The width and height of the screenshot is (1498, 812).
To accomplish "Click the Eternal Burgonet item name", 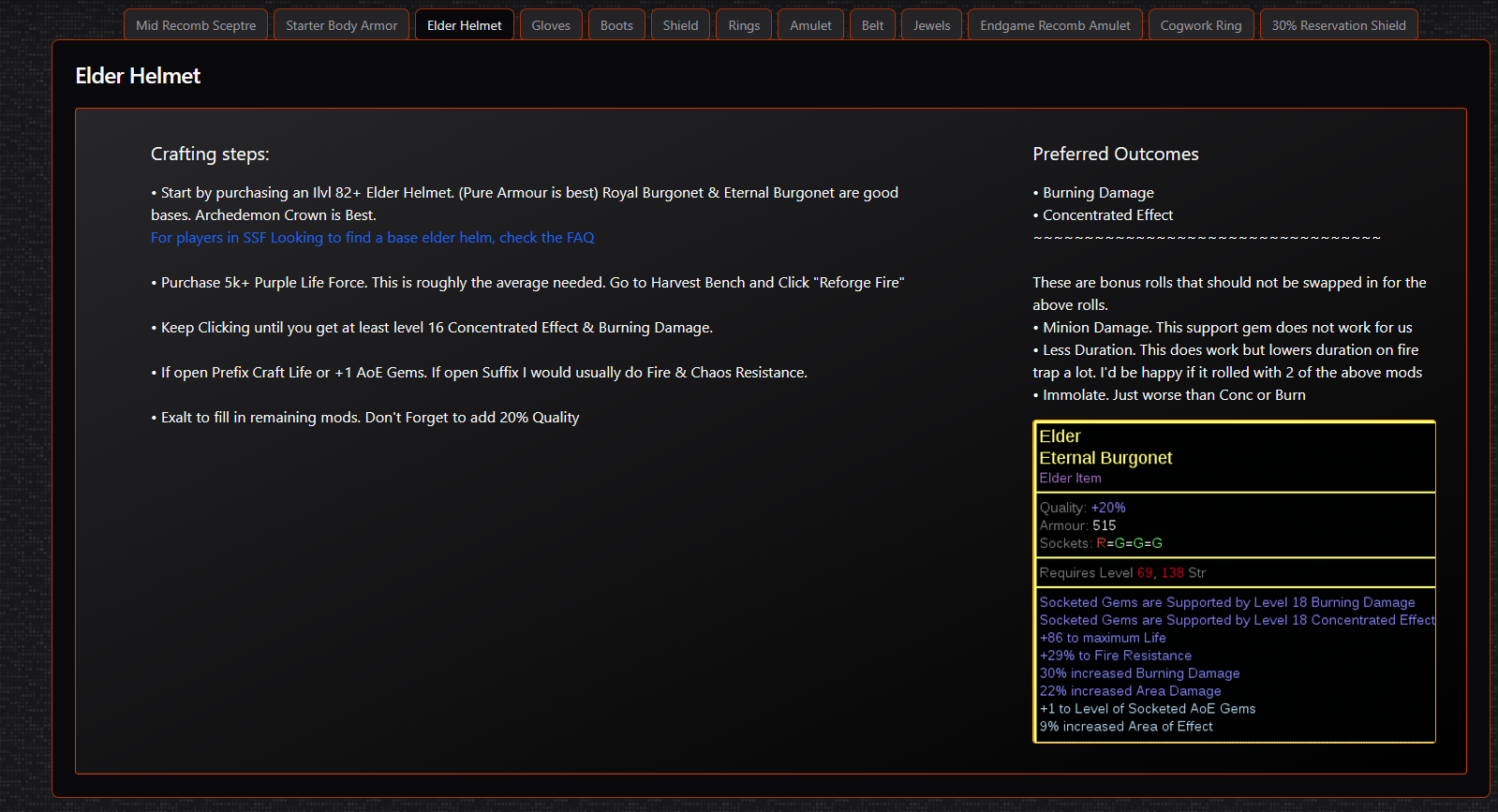I will 1105,458.
